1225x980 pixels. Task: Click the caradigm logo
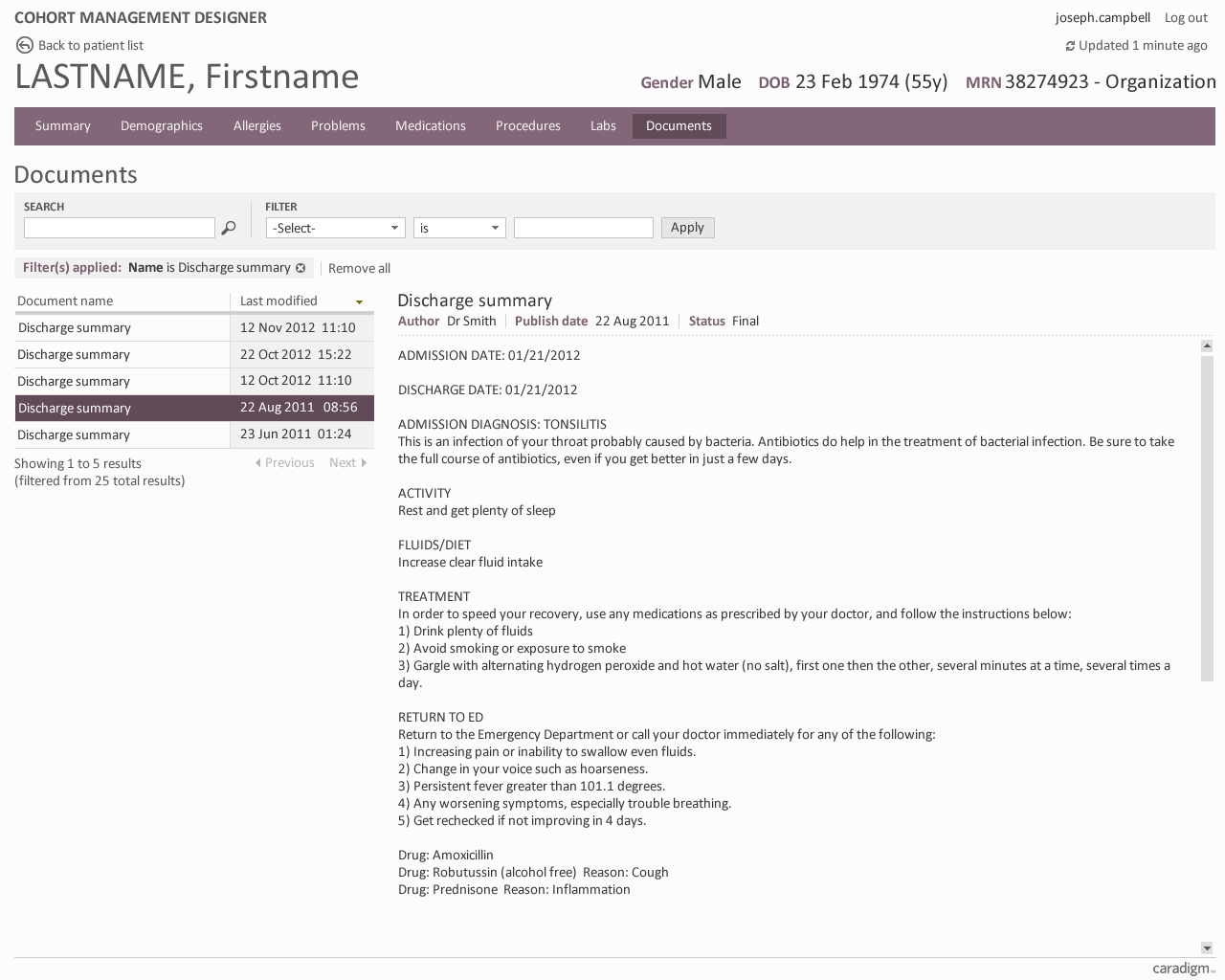point(1180,969)
